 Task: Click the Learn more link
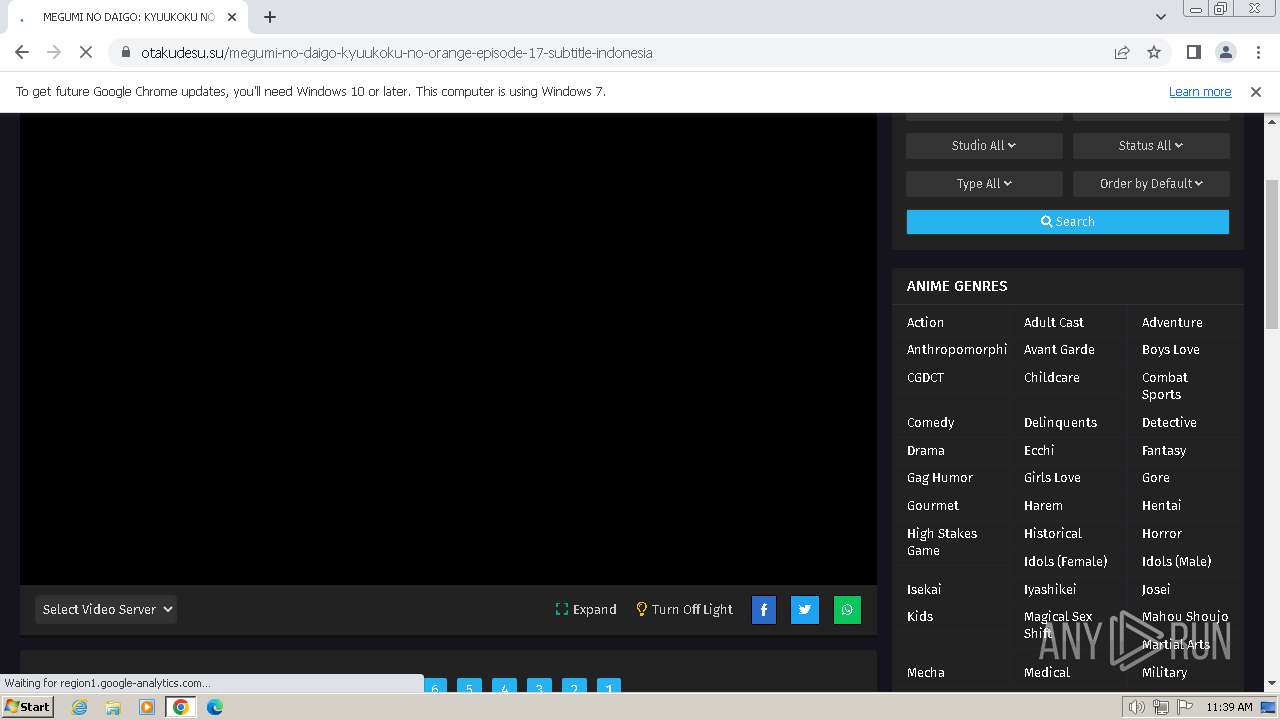pos(1200,91)
